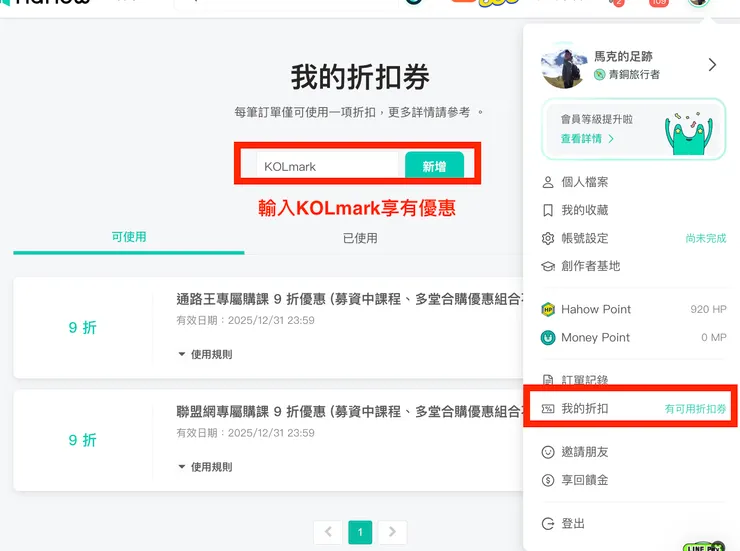Click the 邀請朋友 smiley icon
Image resolution: width=740 pixels, height=551 pixels.
[547, 452]
